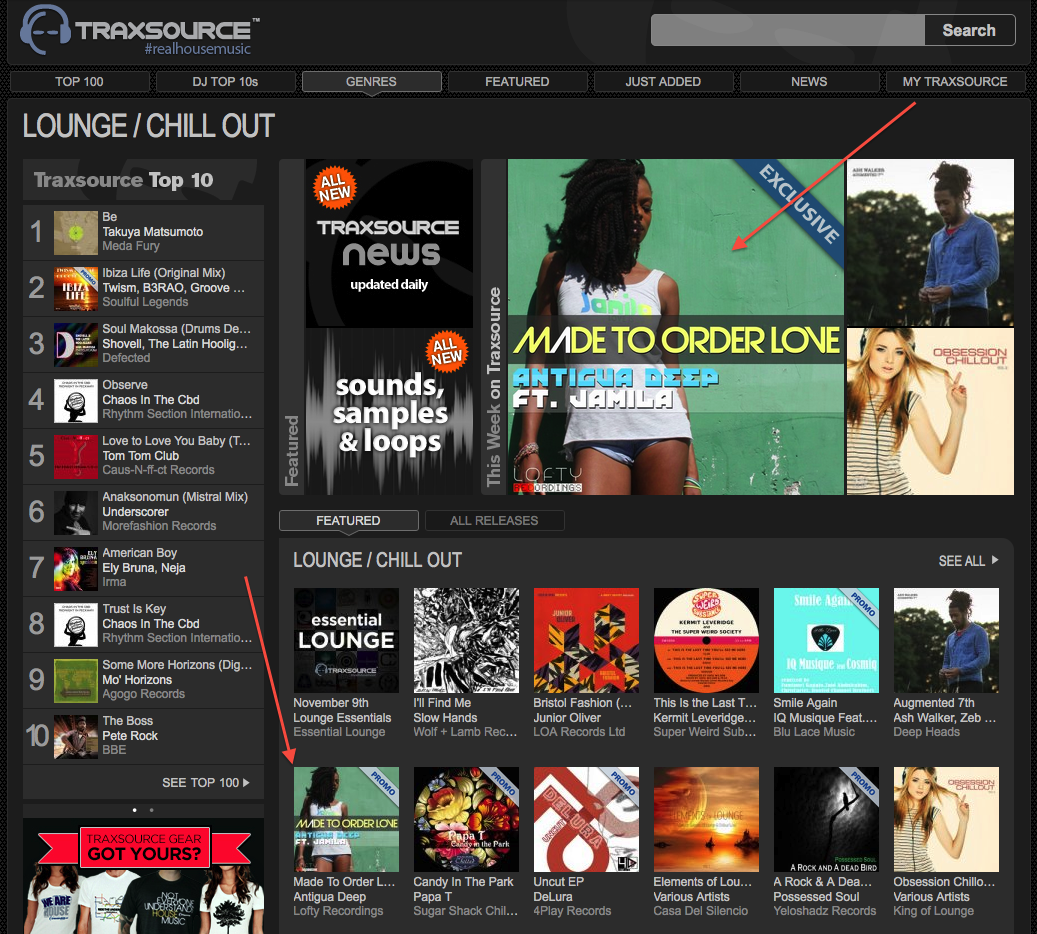
Task: Open Soul Makossa cover thumbnail
Action: click(76, 345)
